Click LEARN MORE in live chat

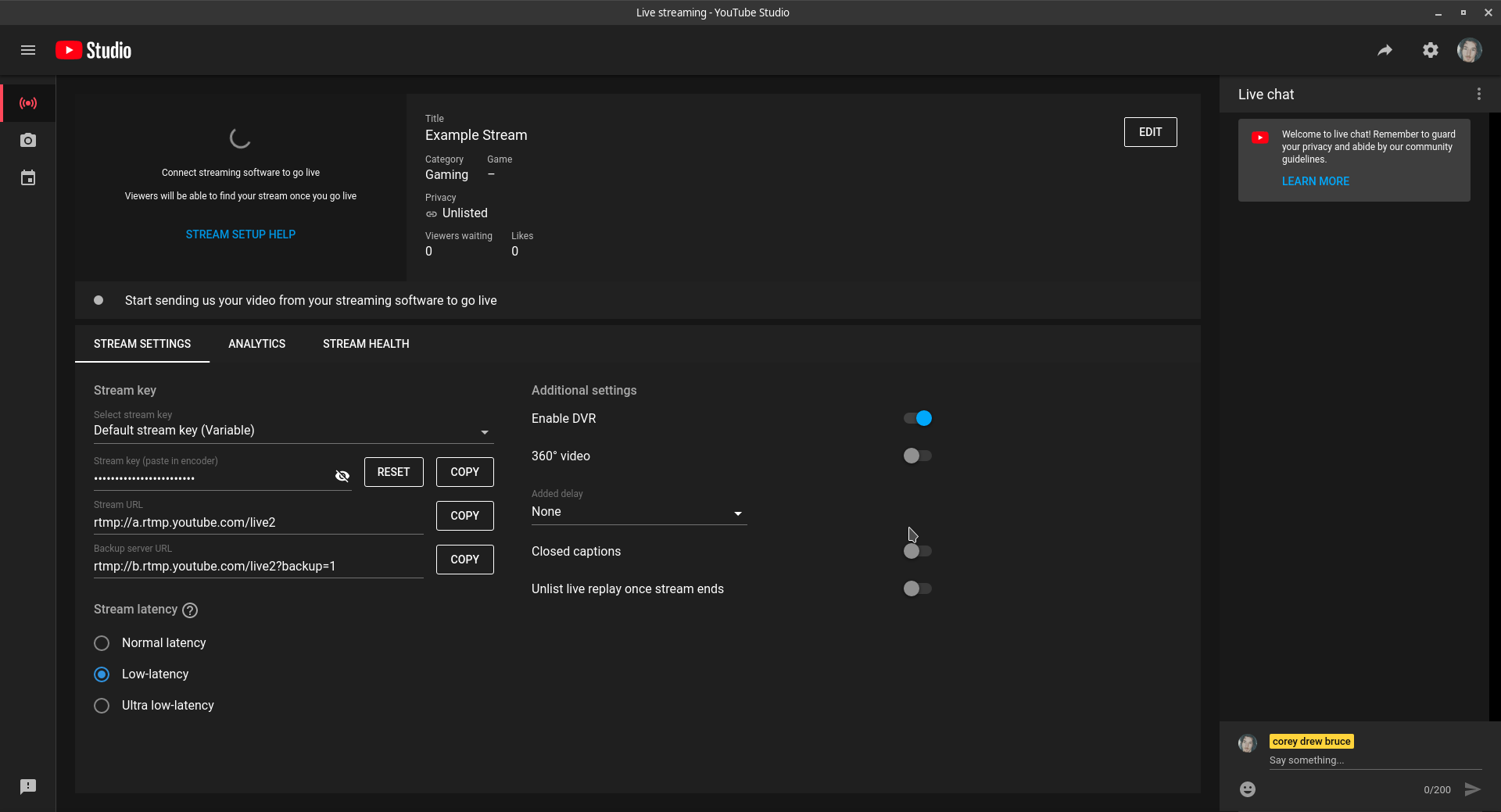(1316, 181)
